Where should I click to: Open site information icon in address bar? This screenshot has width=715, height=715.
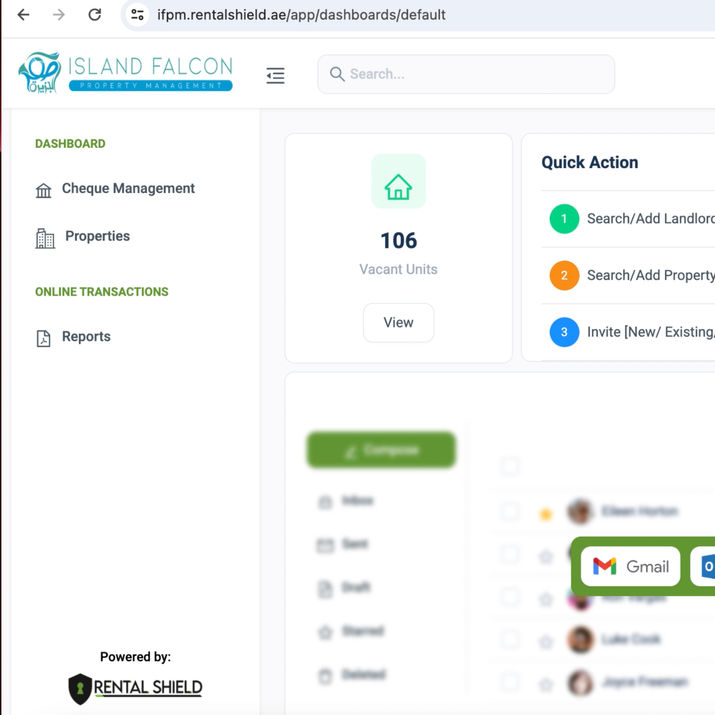137,15
